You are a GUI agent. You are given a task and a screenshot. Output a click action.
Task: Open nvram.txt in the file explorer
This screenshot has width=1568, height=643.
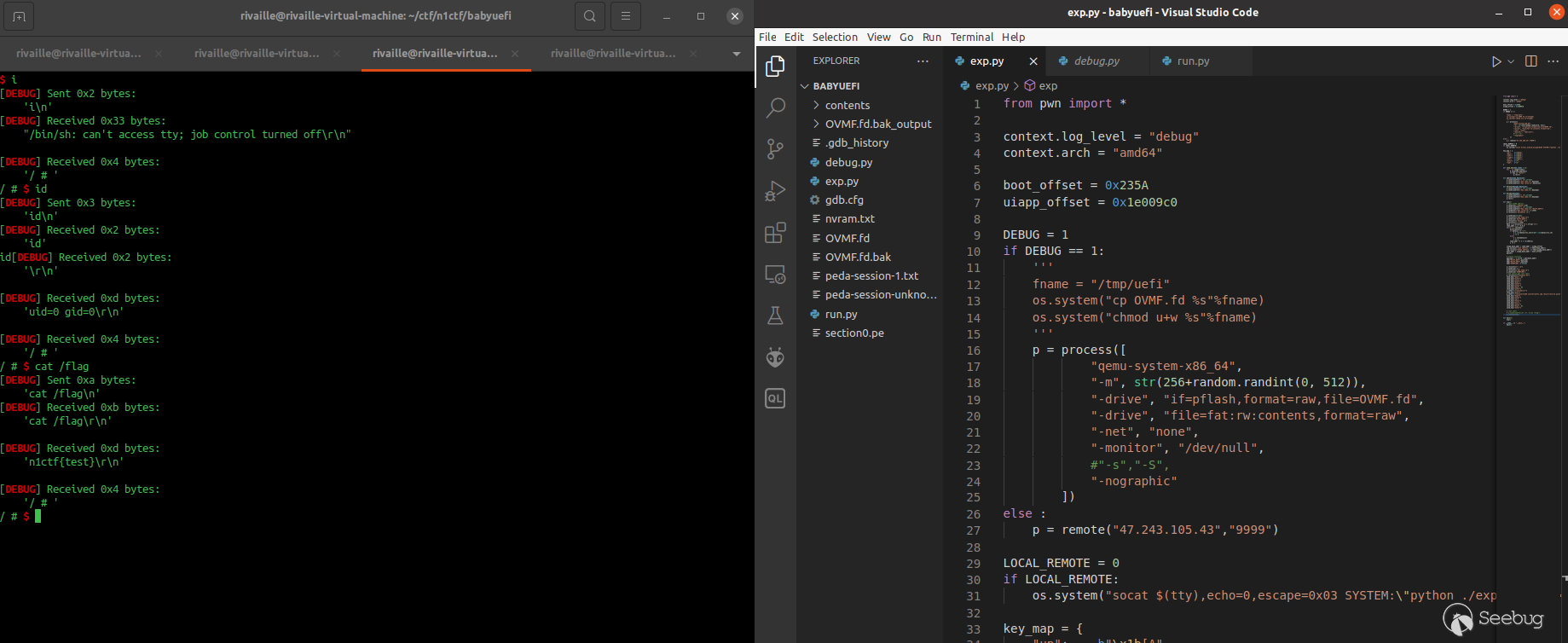click(849, 218)
